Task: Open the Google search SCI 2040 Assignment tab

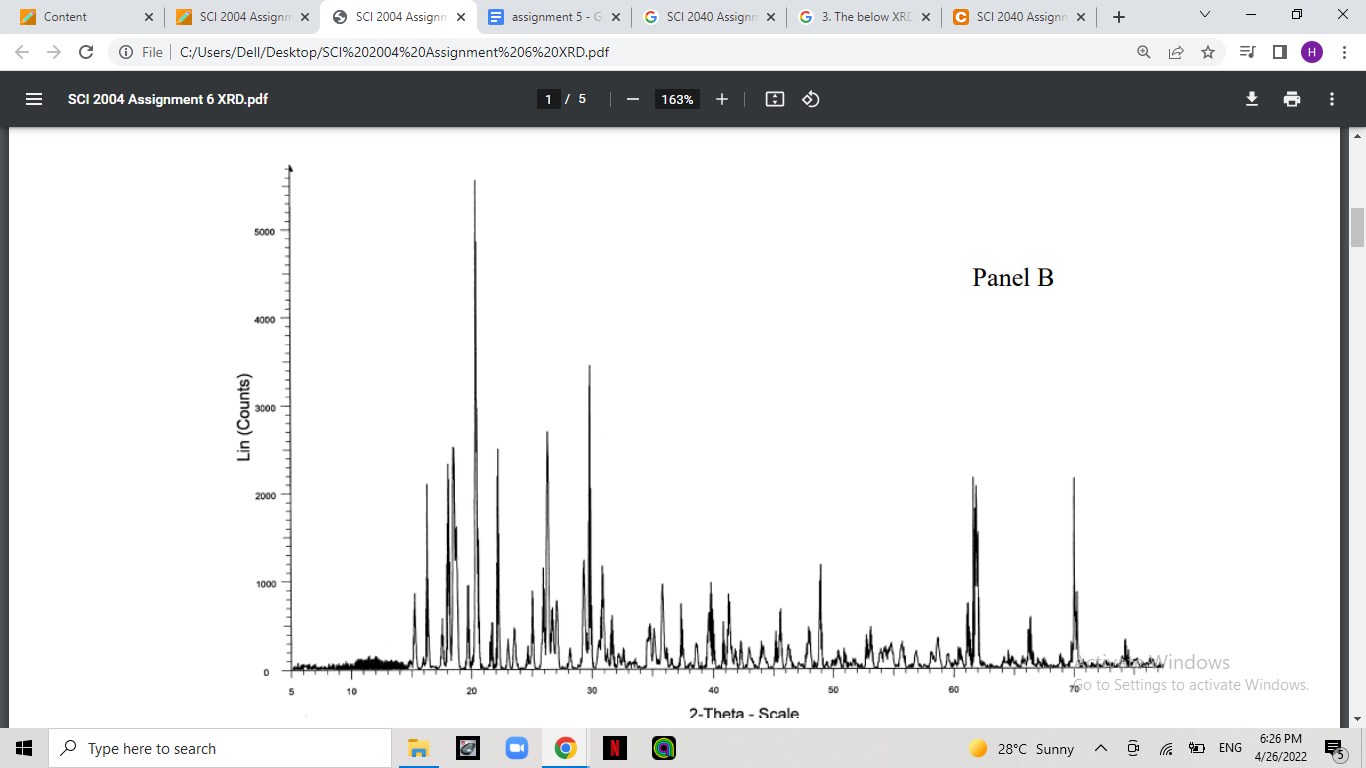Action: click(x=709, y=17)
